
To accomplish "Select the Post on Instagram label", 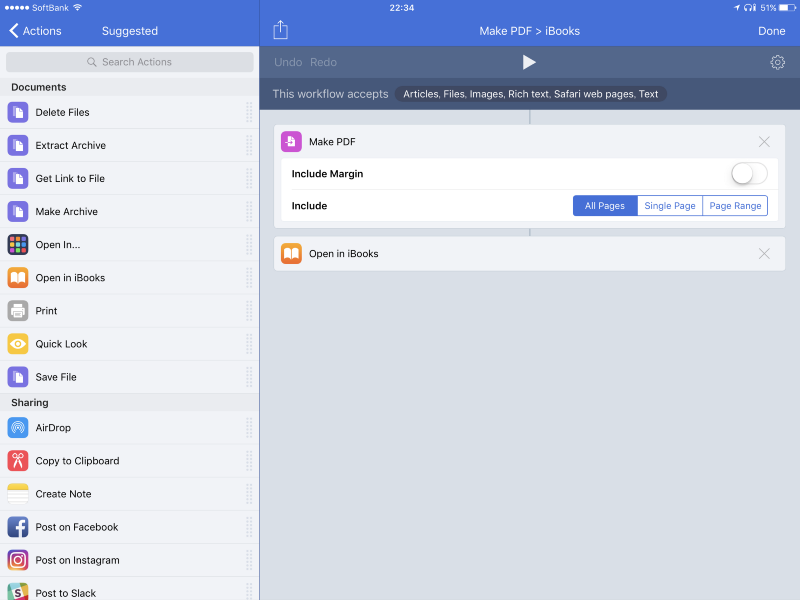I will pyautogui.click(x=77, y=560).
